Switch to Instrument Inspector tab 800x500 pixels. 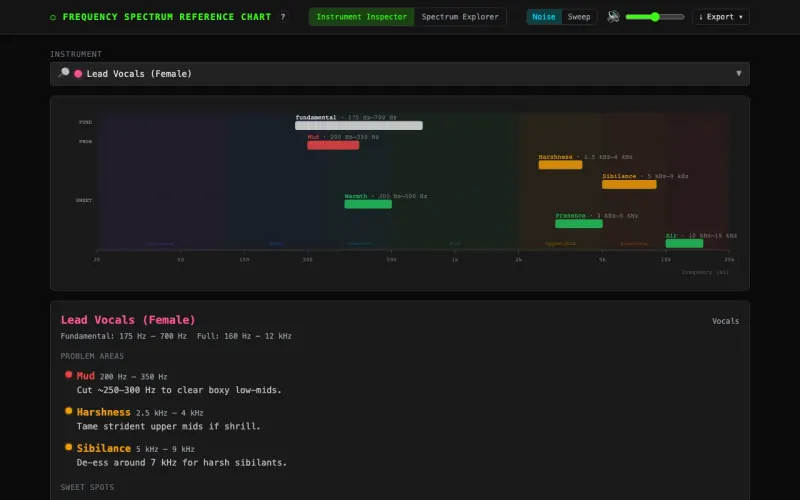point(362,17)
